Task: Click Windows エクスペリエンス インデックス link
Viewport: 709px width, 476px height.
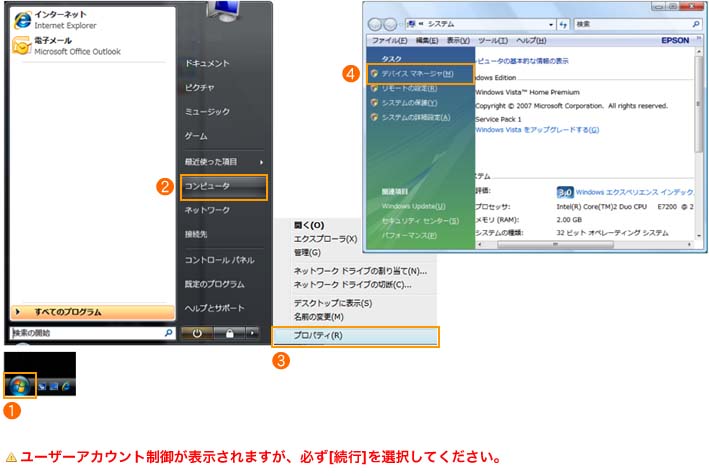Action: (x=635, y=192)
